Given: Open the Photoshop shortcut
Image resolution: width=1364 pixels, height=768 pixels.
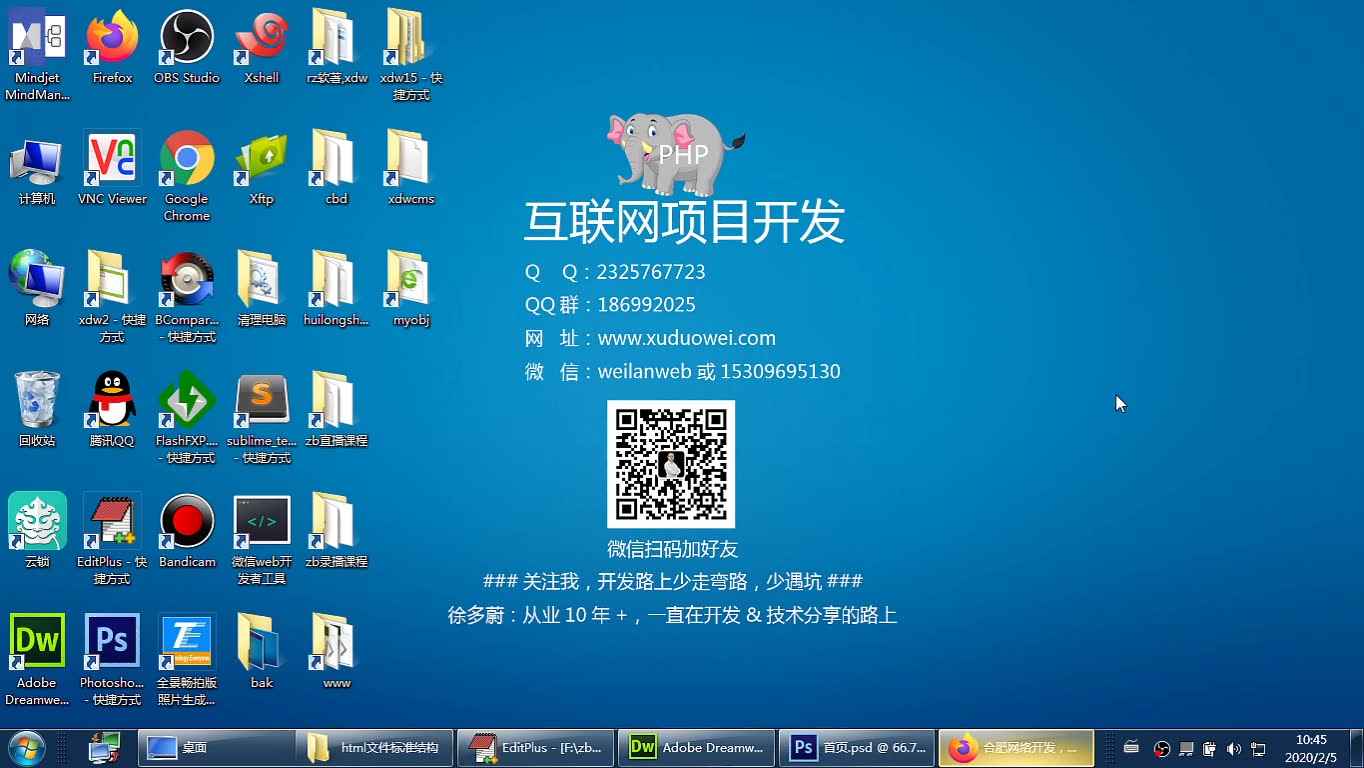Looking at the screenshot, I should point(110,638).
